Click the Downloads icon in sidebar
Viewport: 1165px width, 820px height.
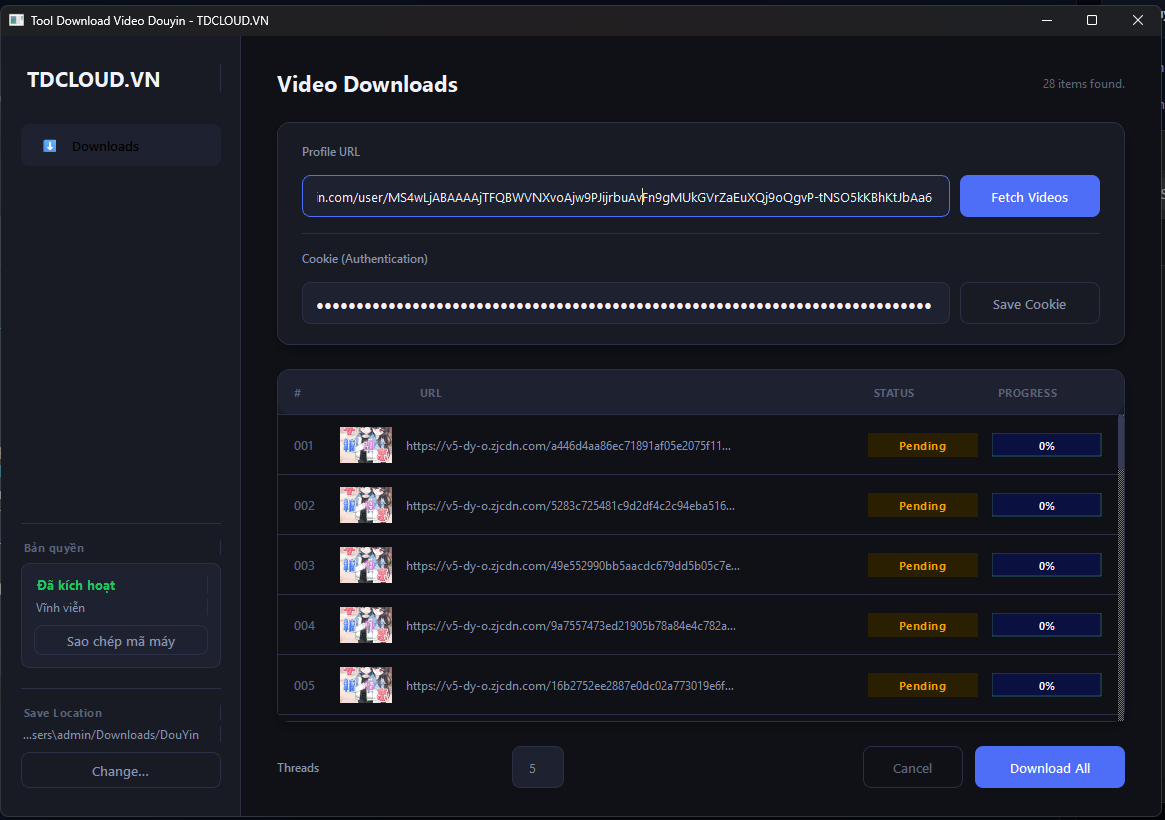(x=50, y=146)
